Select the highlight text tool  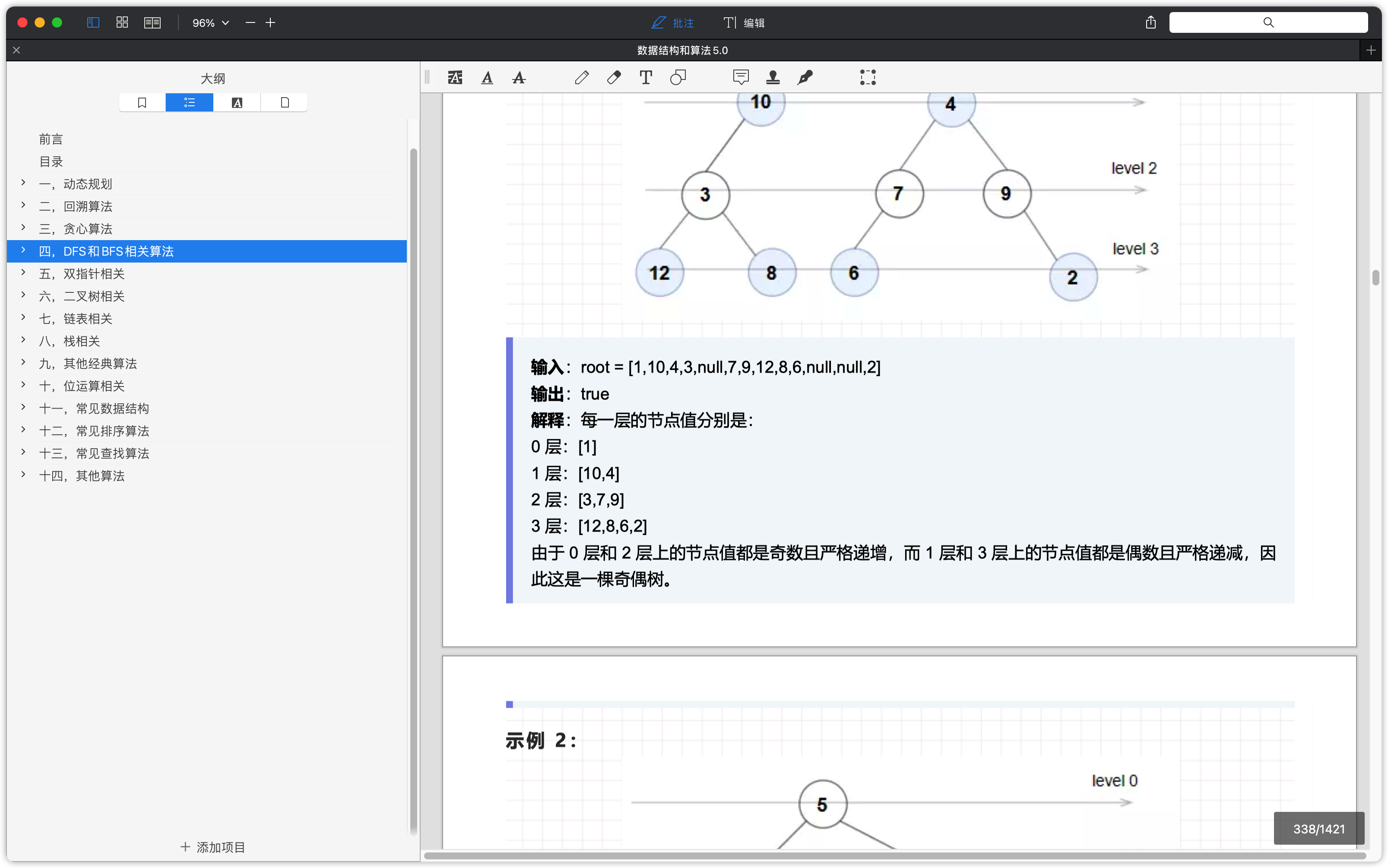(x=455, y=77)
